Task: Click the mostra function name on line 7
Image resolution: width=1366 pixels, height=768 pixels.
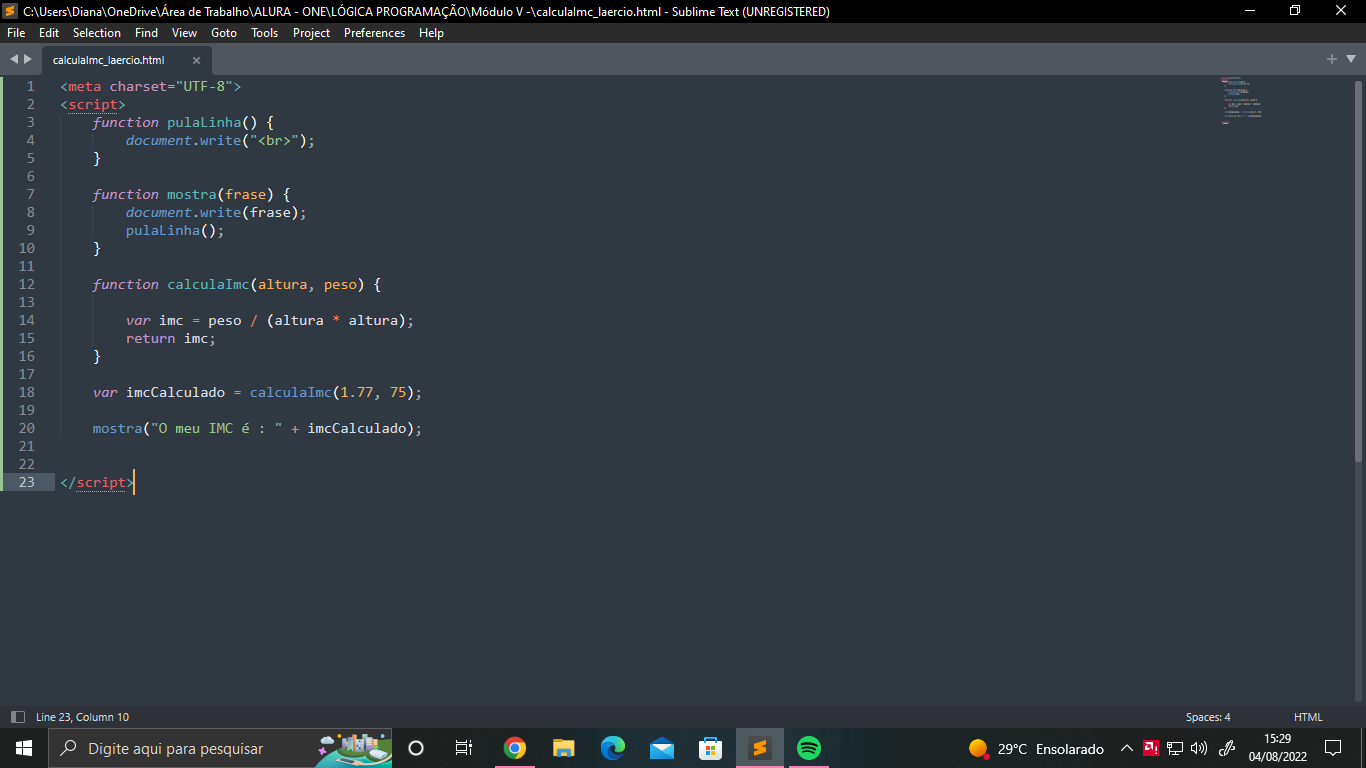Action: point(192,194)
